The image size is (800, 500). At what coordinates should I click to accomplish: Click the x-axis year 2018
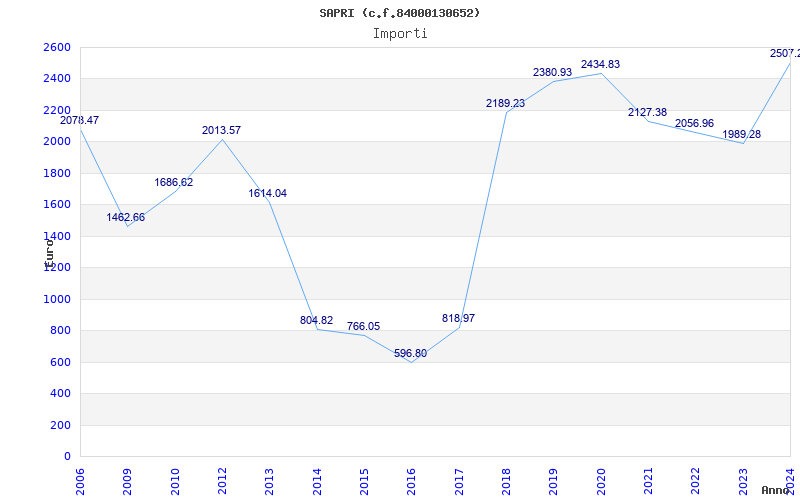click(x=506, y=481)
